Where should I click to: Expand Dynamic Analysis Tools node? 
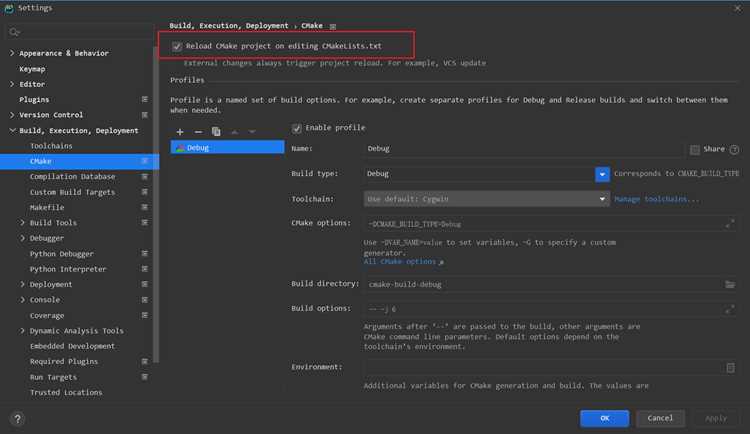click(22, 331)
